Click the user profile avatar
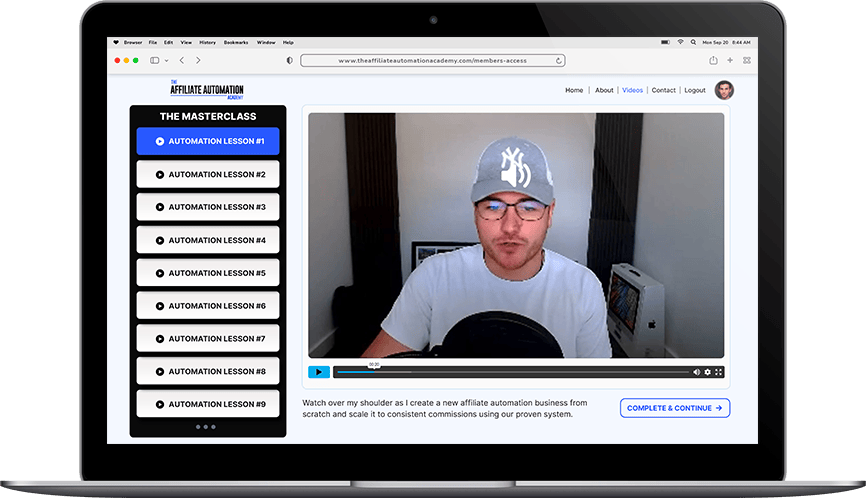 pos(724,90)
